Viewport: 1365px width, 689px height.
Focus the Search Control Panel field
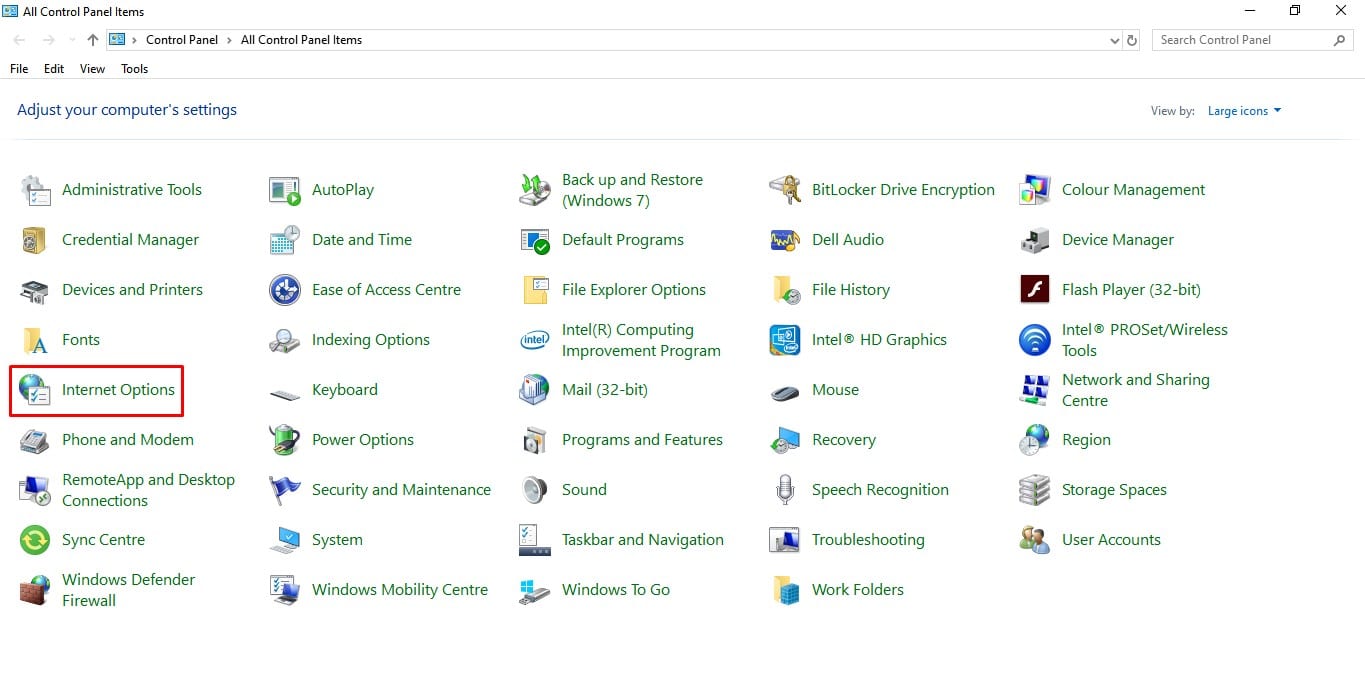click(1254, 40)
